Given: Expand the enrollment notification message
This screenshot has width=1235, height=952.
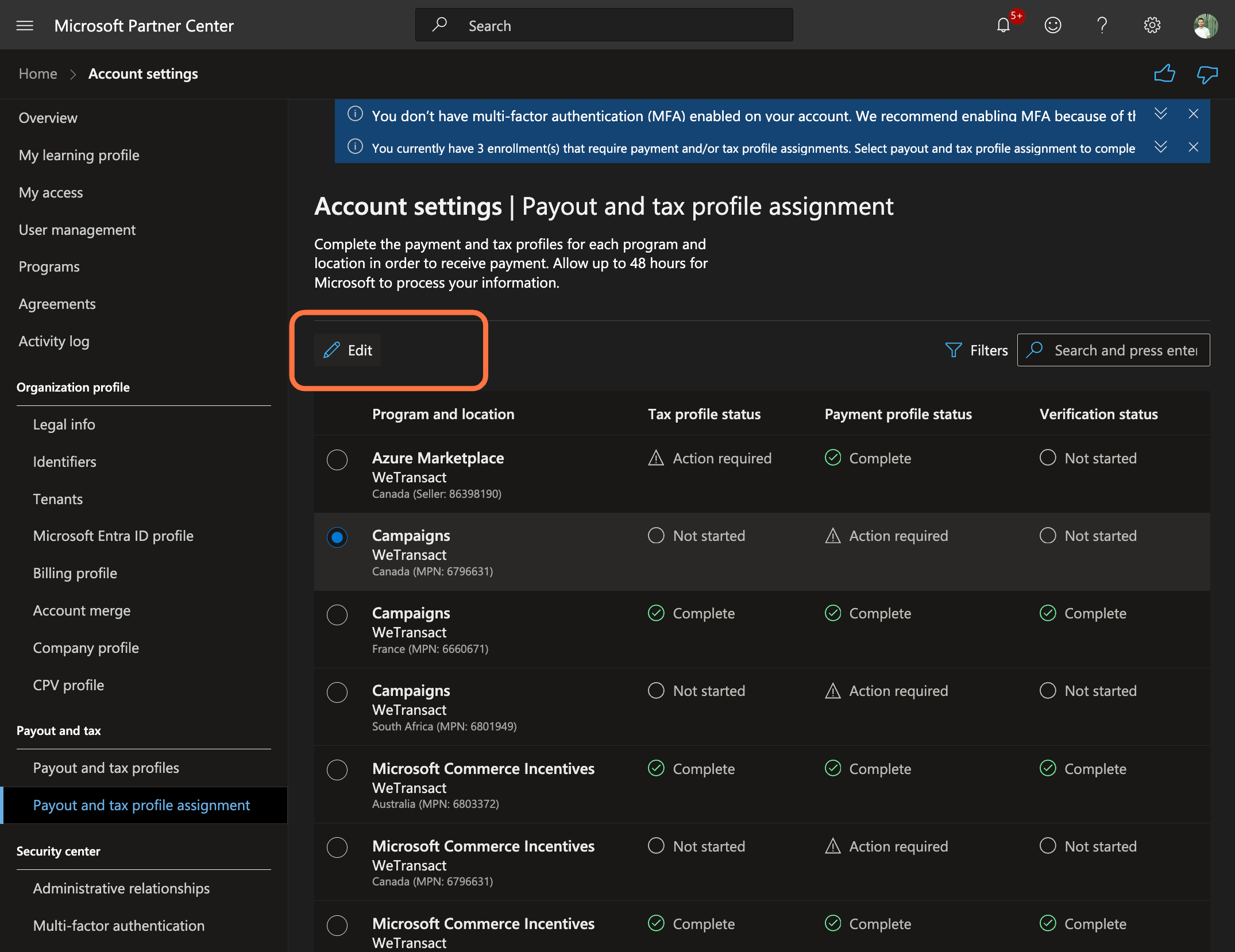Looking at the screenshot, I should [x=1160, y=147].
